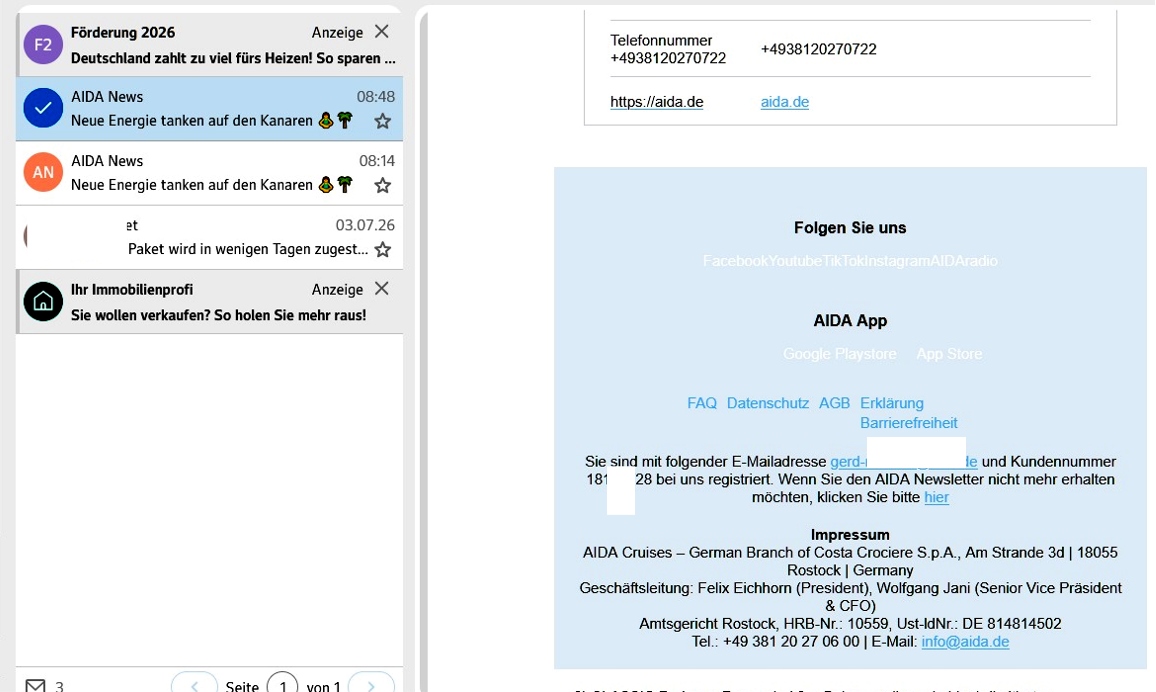This screenshot has width=1156, height=692.
Task: Open the FAQ link
Action: pyautogui.click(x=702, y=403)
